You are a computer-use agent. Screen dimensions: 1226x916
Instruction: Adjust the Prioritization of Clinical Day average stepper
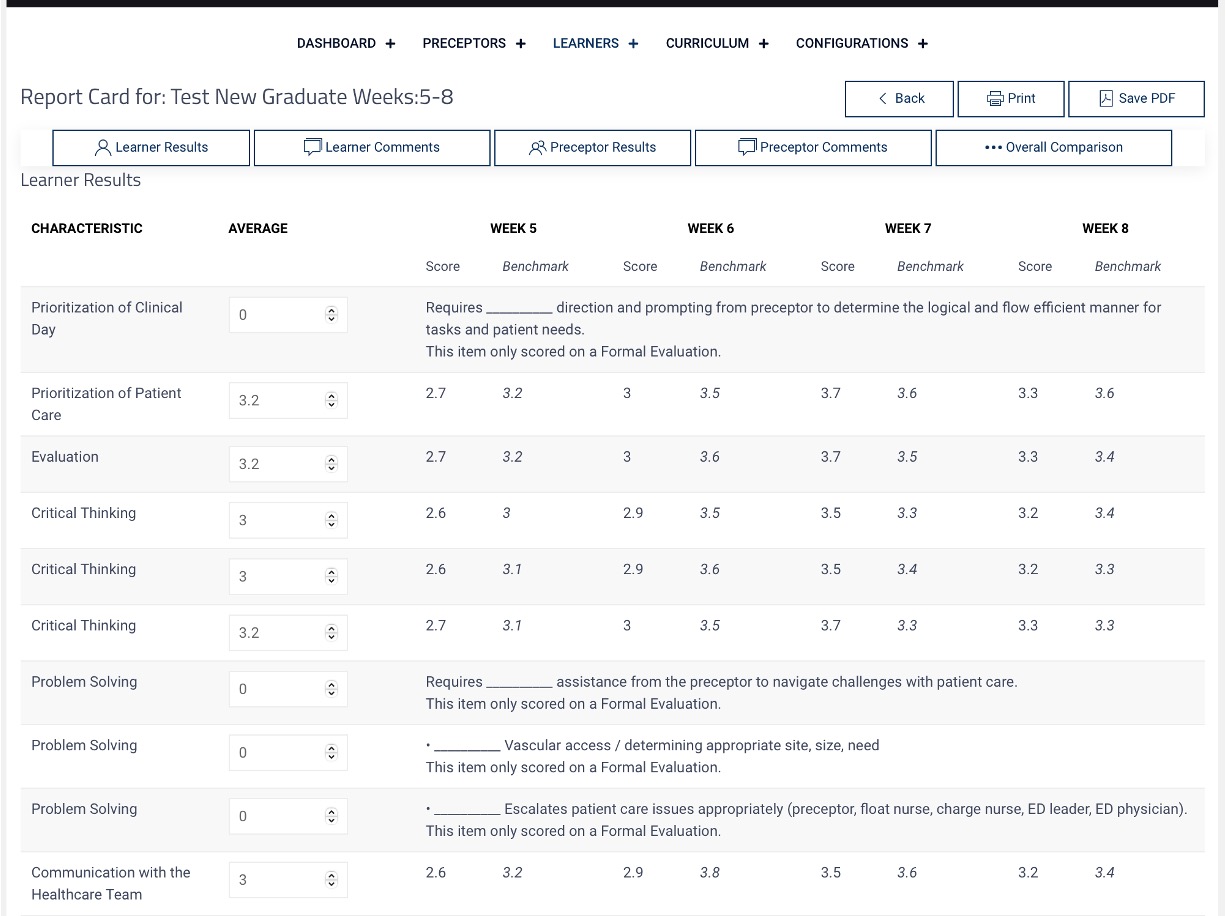pyautogui.click(x=332, y=315)
